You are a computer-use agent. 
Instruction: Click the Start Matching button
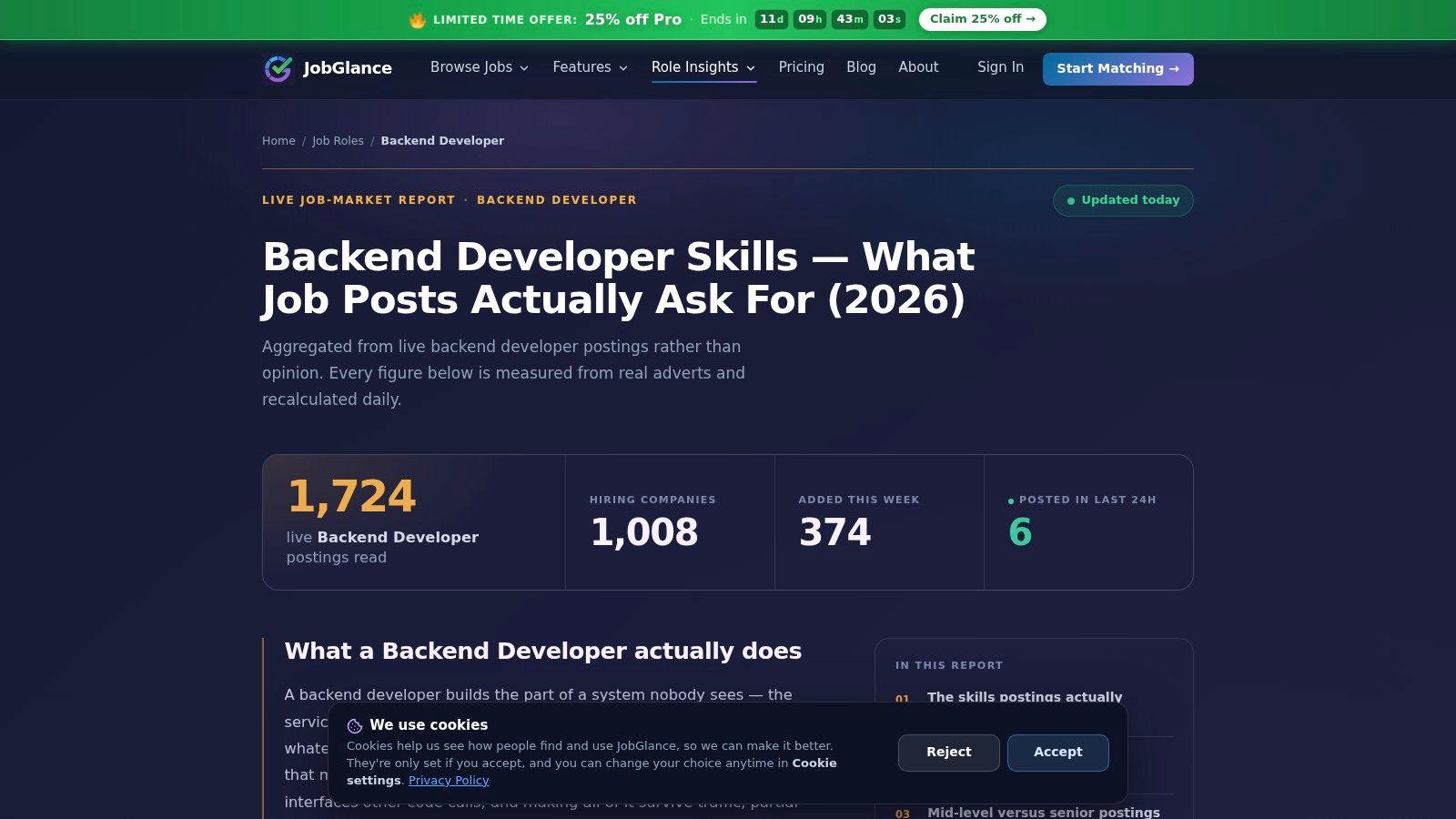click(x=1117, y=69)
